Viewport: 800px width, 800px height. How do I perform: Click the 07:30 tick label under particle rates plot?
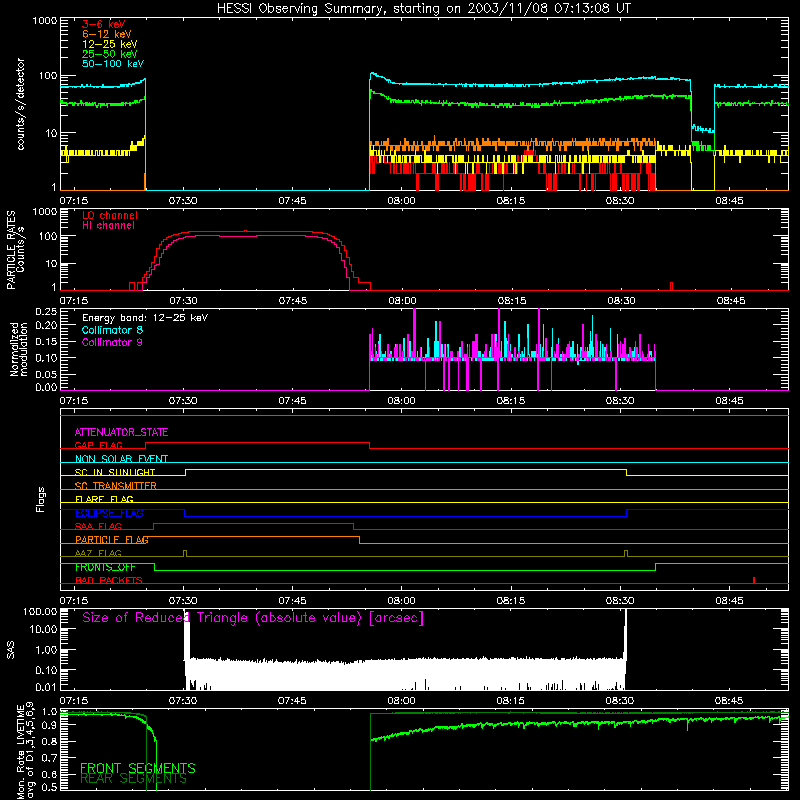point(183,301)
